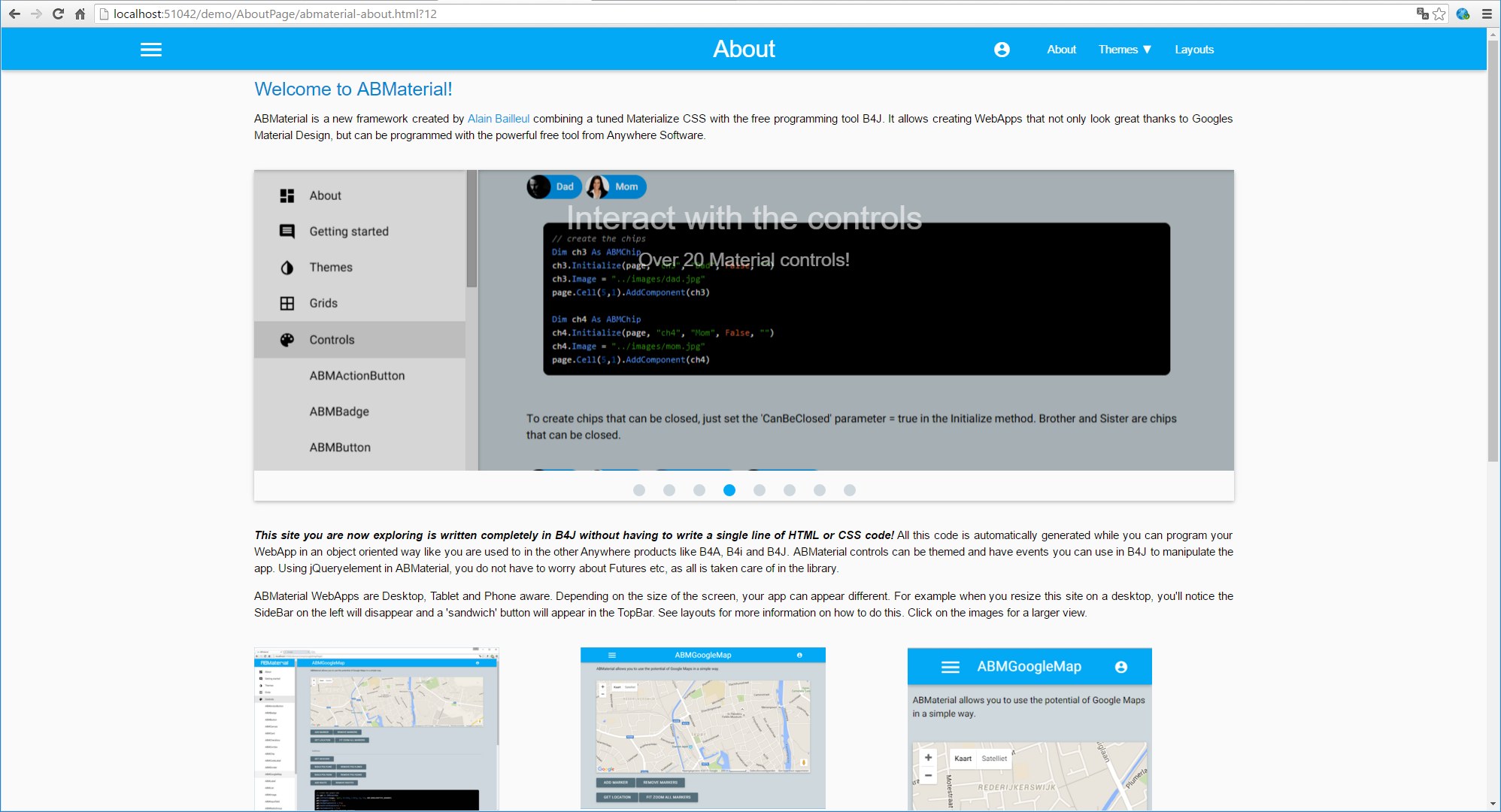Open the Layouts item in top navigation

click(1194, 50)
